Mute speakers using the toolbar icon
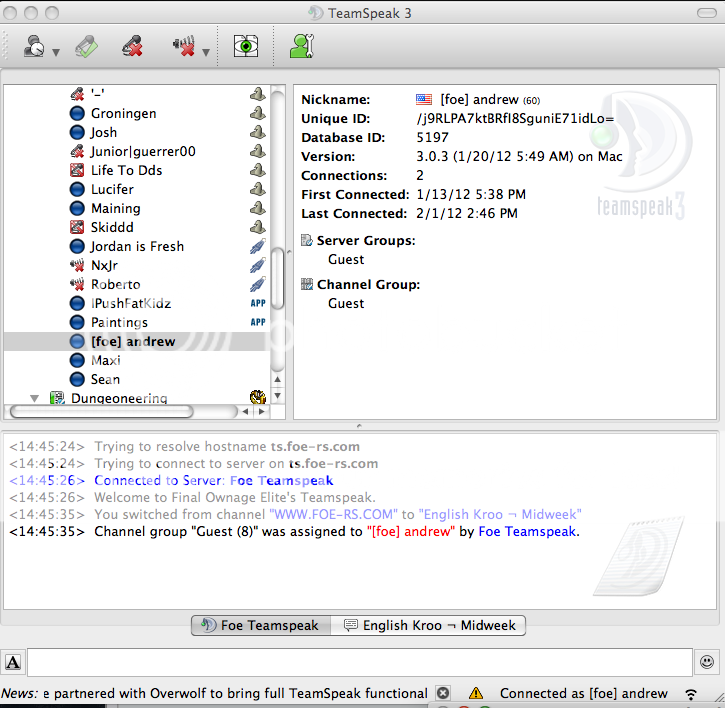 [x=183, y=46]
